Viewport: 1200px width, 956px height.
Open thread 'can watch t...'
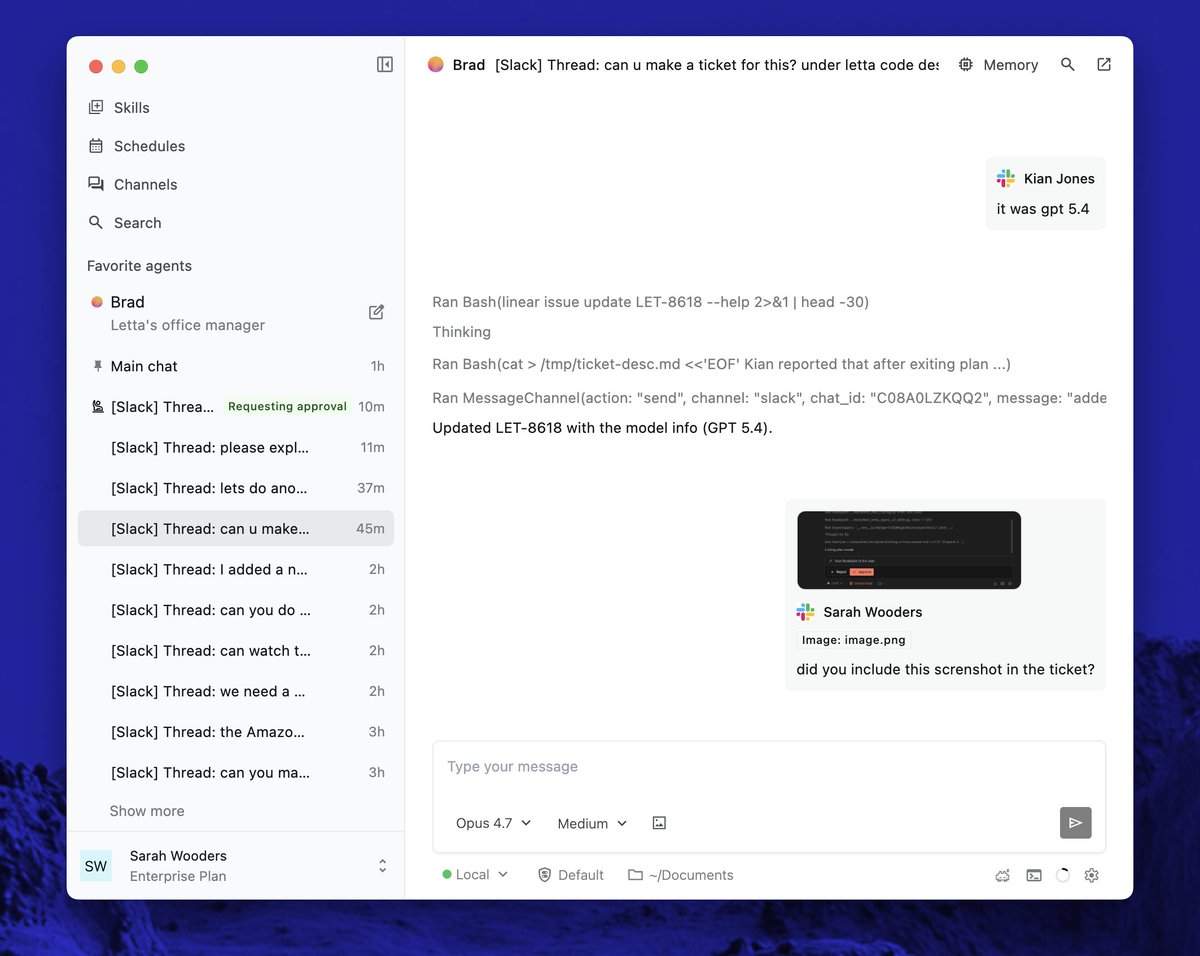(x=236, y=651)
